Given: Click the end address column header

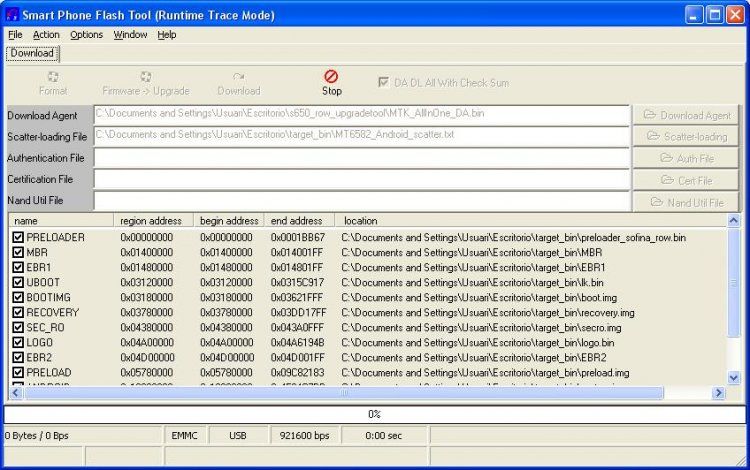Looking at the screenshot, I should pos(299,220).
